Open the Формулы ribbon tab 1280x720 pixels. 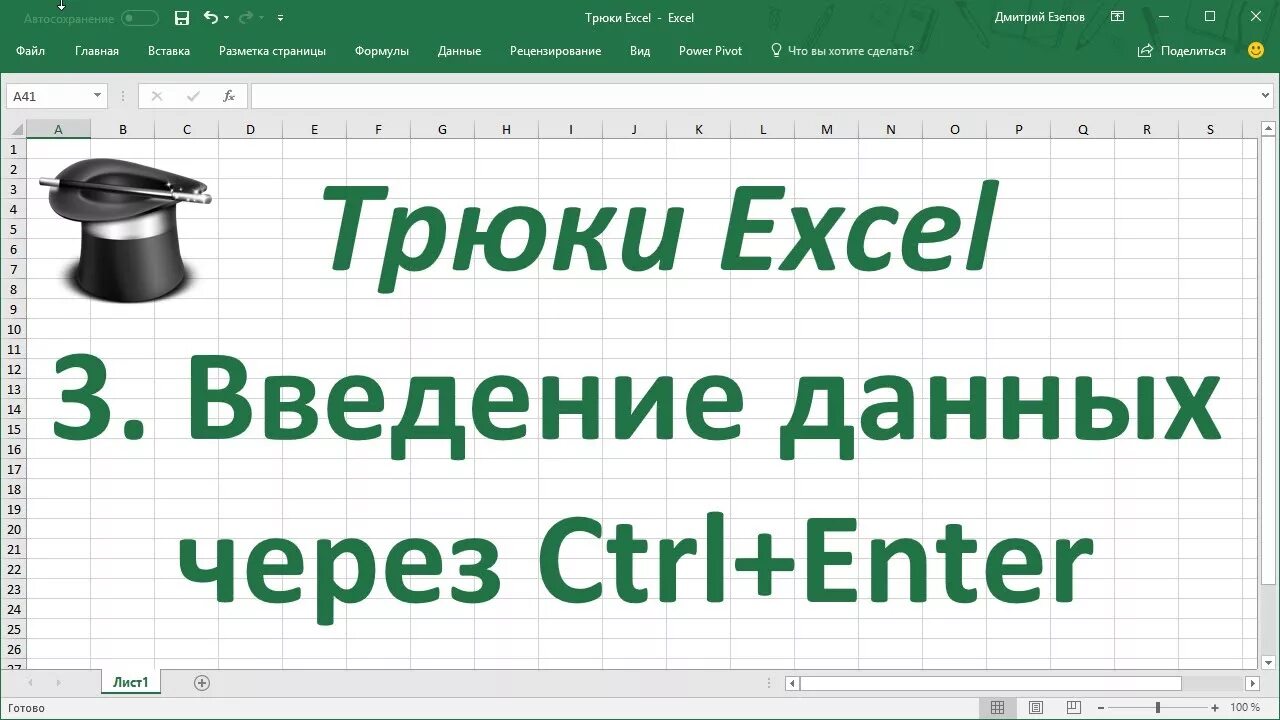click(381, 51)
